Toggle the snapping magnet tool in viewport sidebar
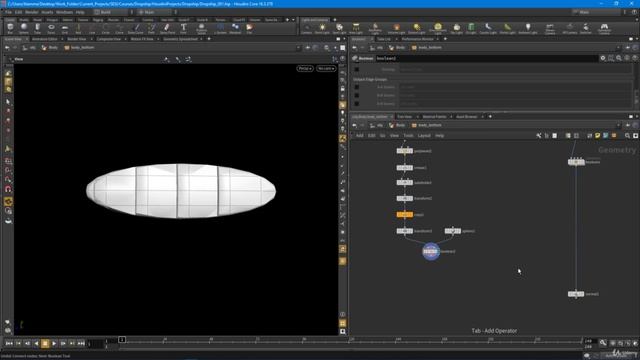 coord(8,189)
